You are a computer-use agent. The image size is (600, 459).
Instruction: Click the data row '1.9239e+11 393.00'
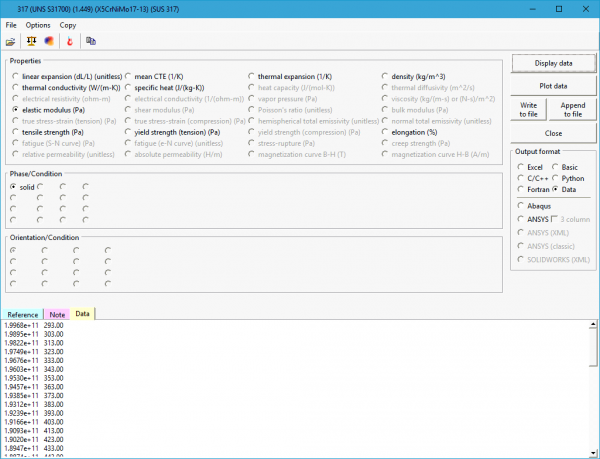[34, 413]
